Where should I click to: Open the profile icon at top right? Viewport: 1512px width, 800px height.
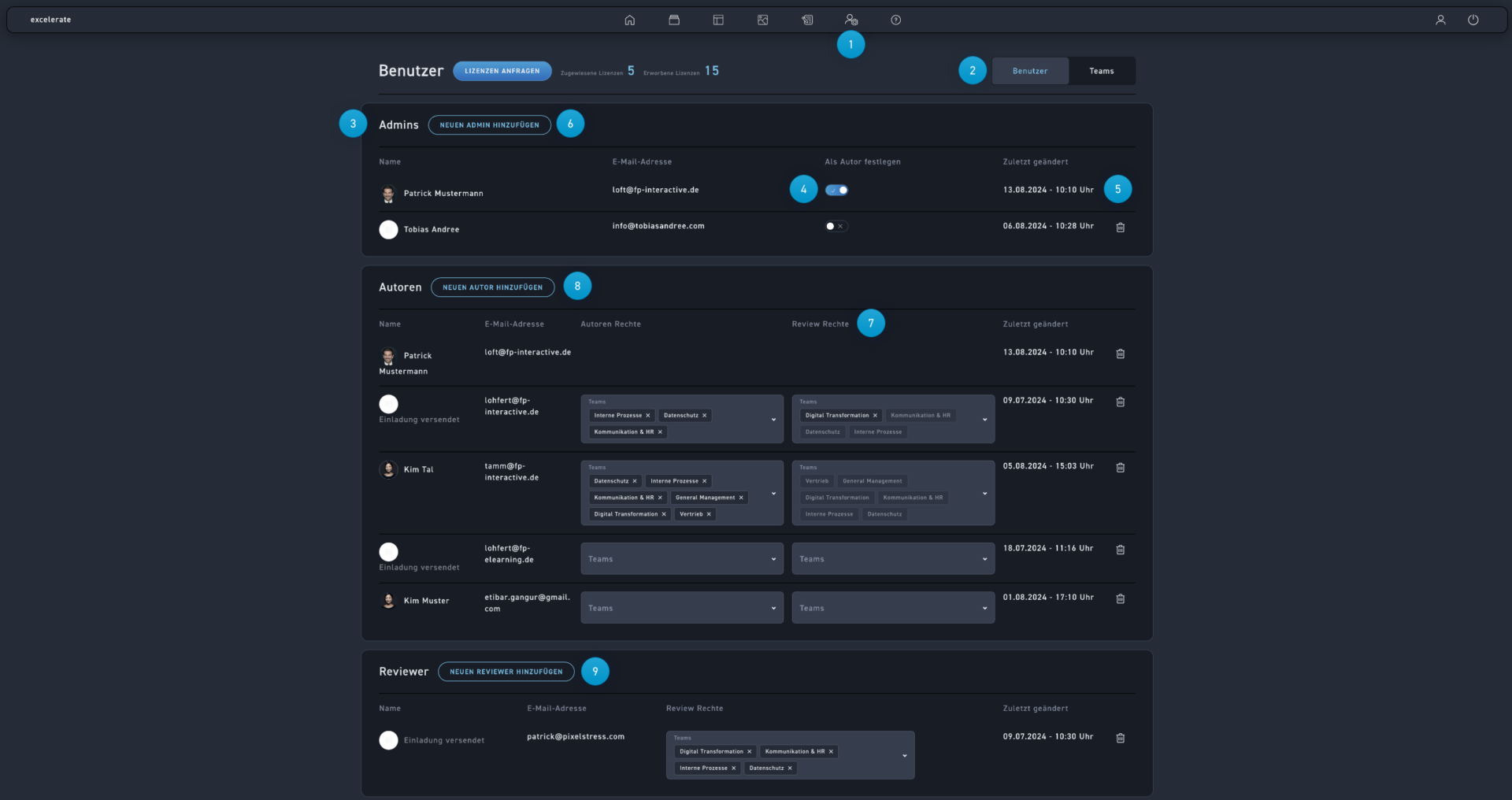coord(1440,20)
